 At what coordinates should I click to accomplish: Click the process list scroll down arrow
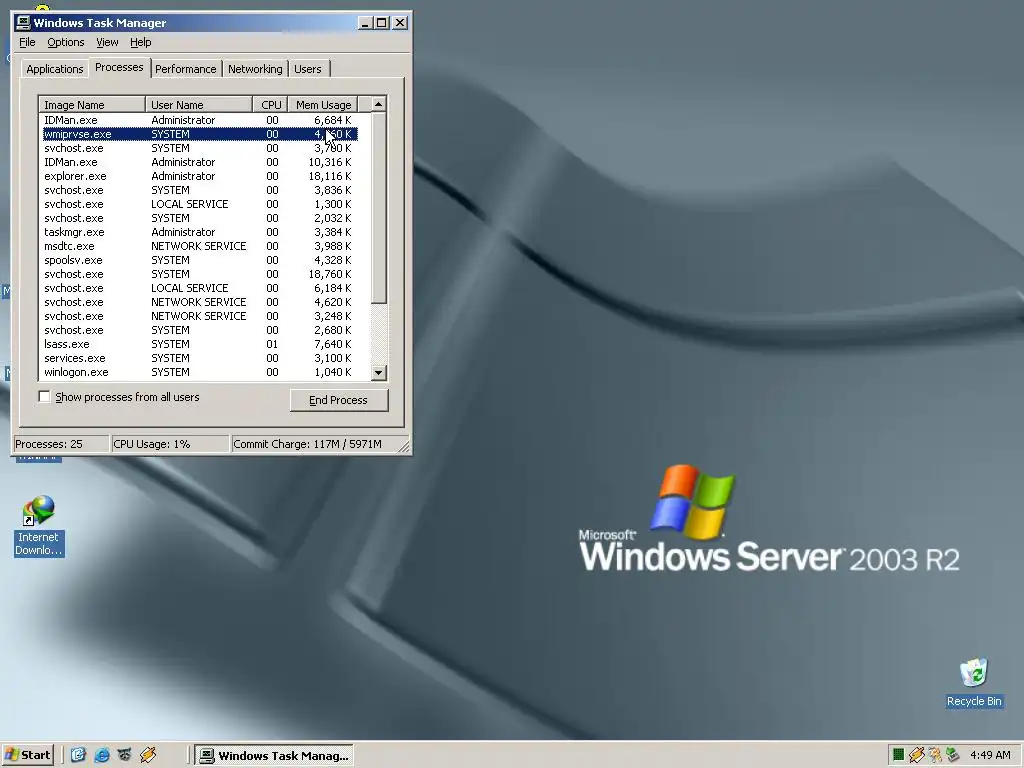(379, 373)
